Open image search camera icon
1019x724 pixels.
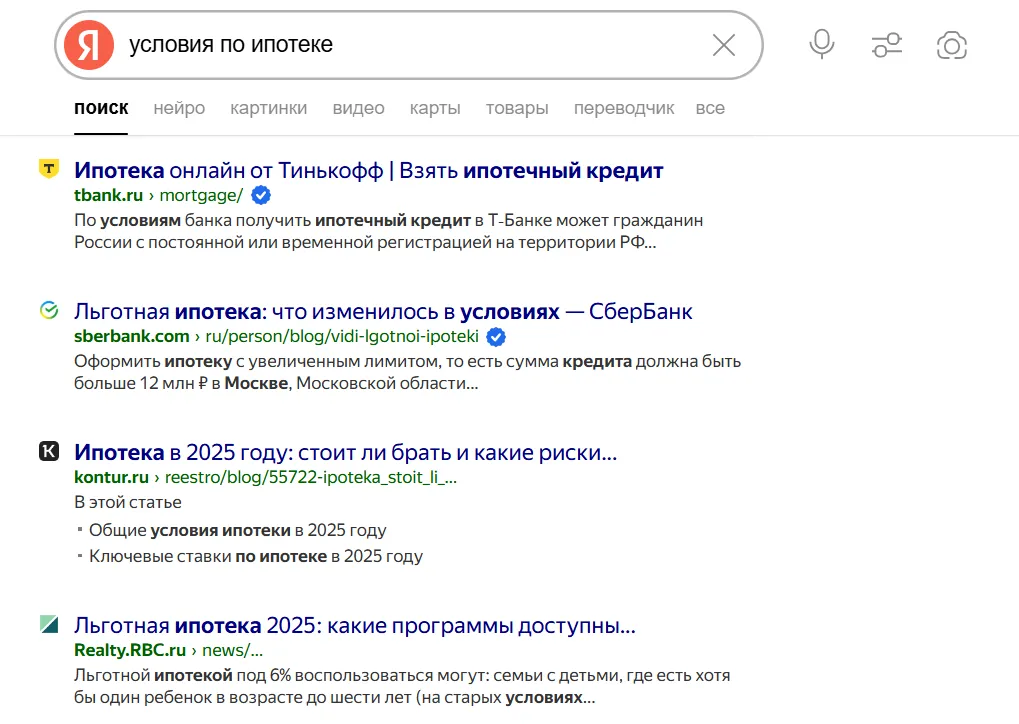click(951, 45)
